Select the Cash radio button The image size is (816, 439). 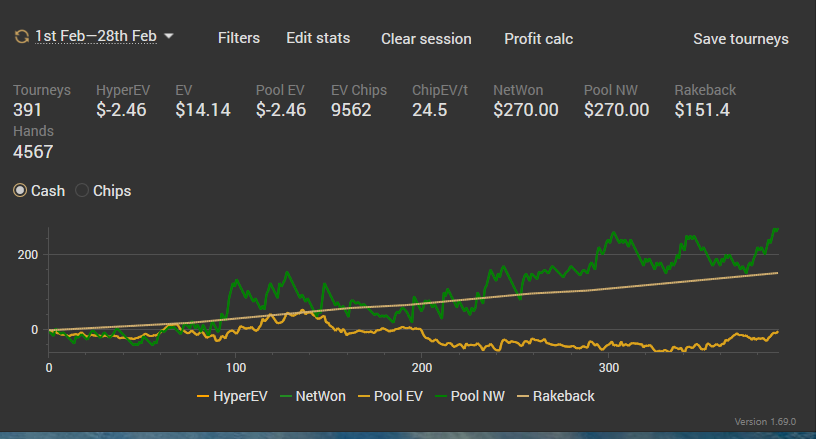pos(20,190)
